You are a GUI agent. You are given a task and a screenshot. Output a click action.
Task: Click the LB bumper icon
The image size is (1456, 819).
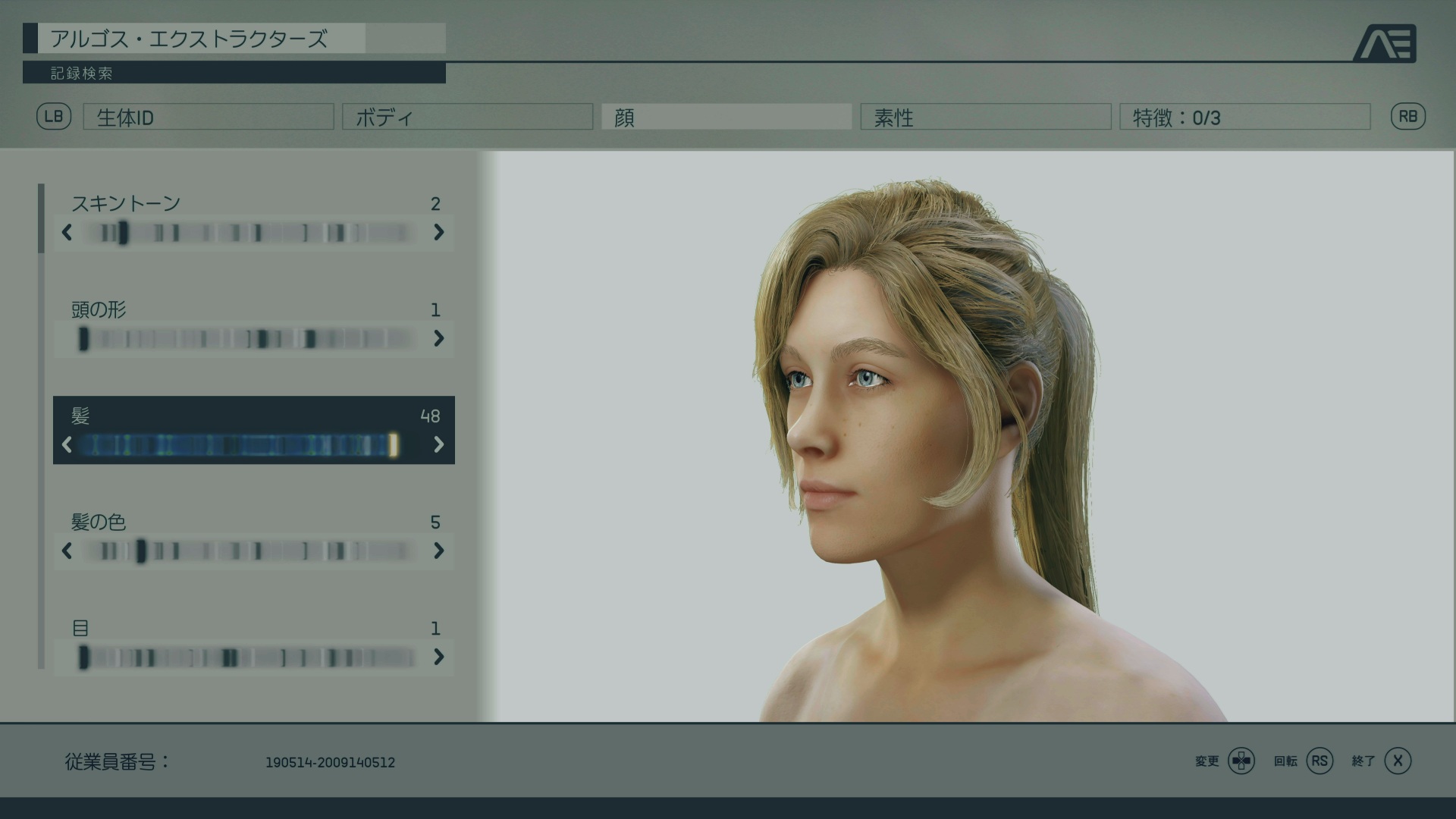(54, 117)
